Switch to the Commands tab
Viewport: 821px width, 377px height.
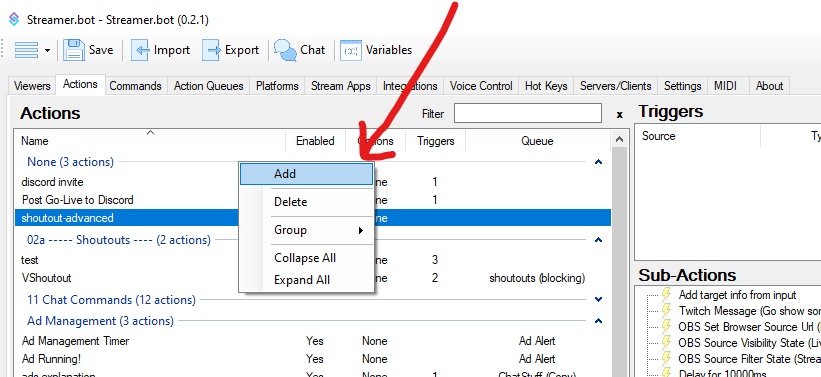[135, 86]
